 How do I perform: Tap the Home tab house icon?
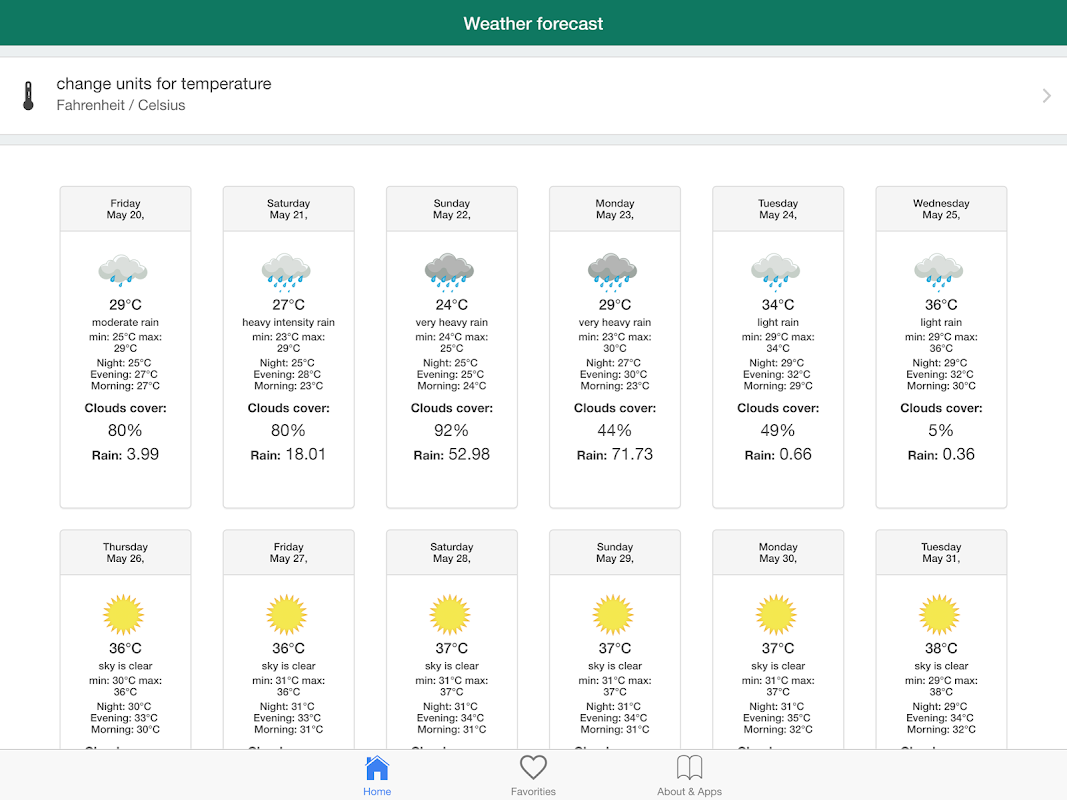click(376, 767)
